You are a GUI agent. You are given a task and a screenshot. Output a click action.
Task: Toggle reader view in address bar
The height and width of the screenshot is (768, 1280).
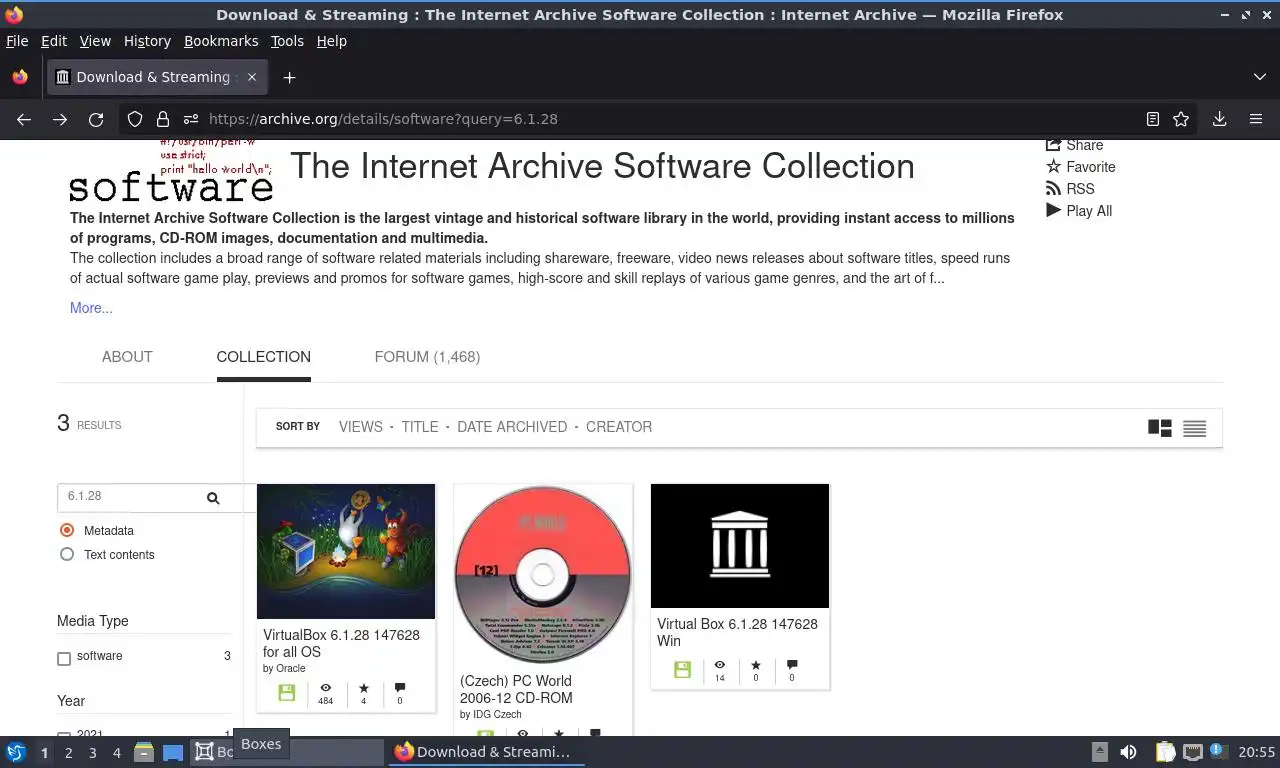click(1153, 119)
